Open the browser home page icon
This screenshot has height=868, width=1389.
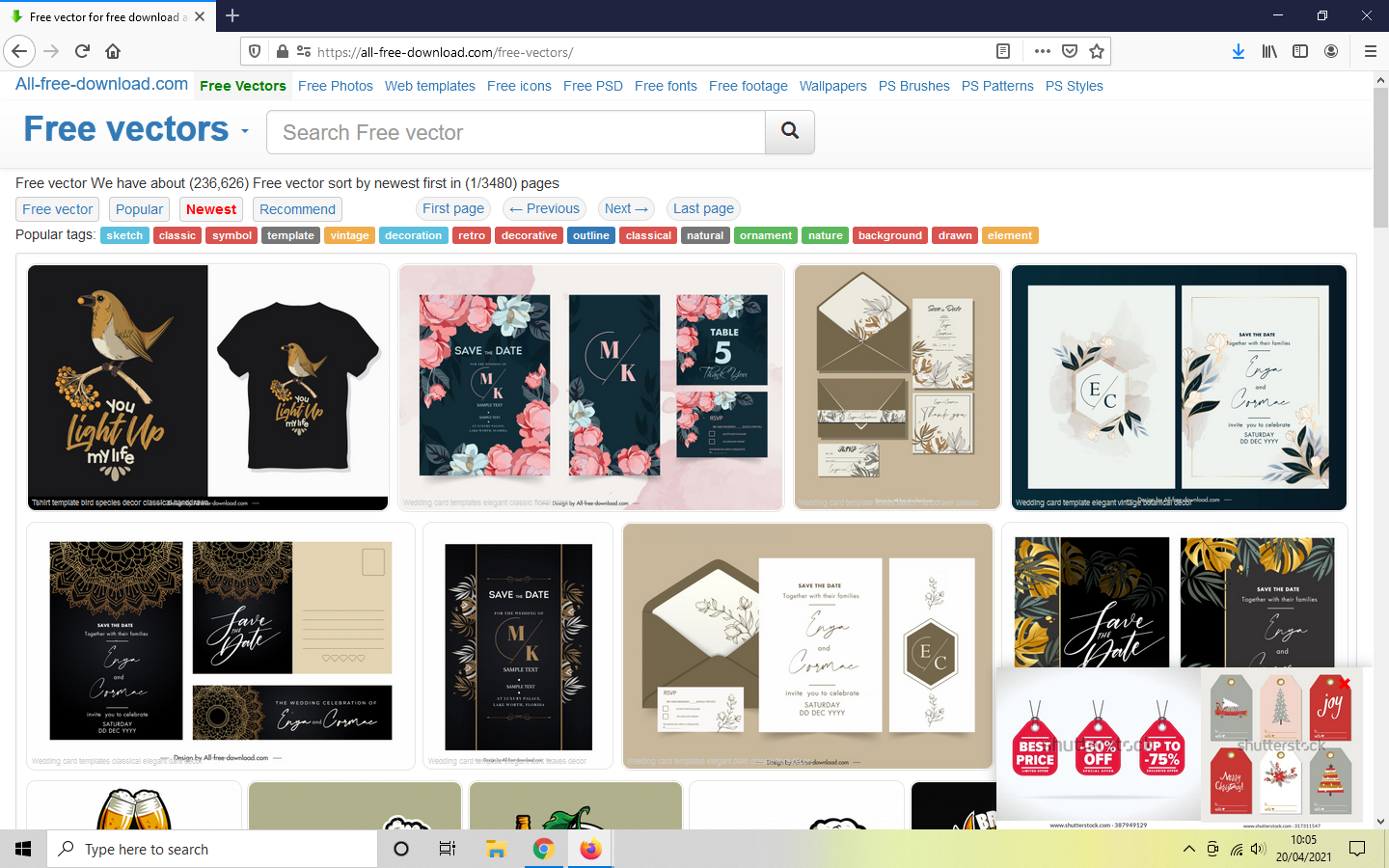[x=113, y=51]
